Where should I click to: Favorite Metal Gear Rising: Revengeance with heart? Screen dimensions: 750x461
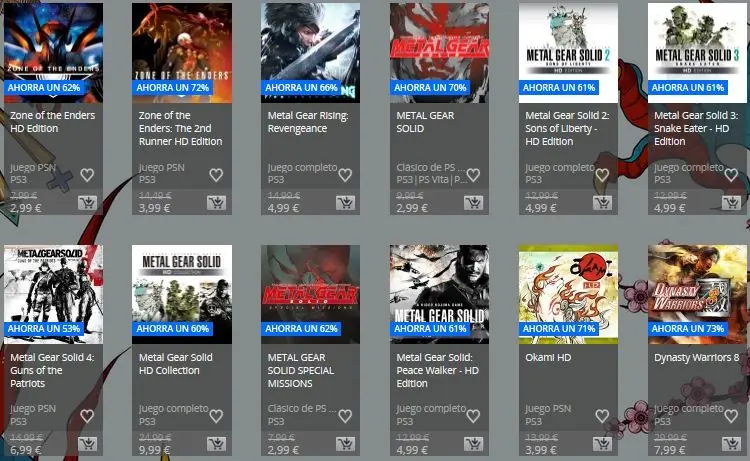pyautogui.click(x=345, y=175)
